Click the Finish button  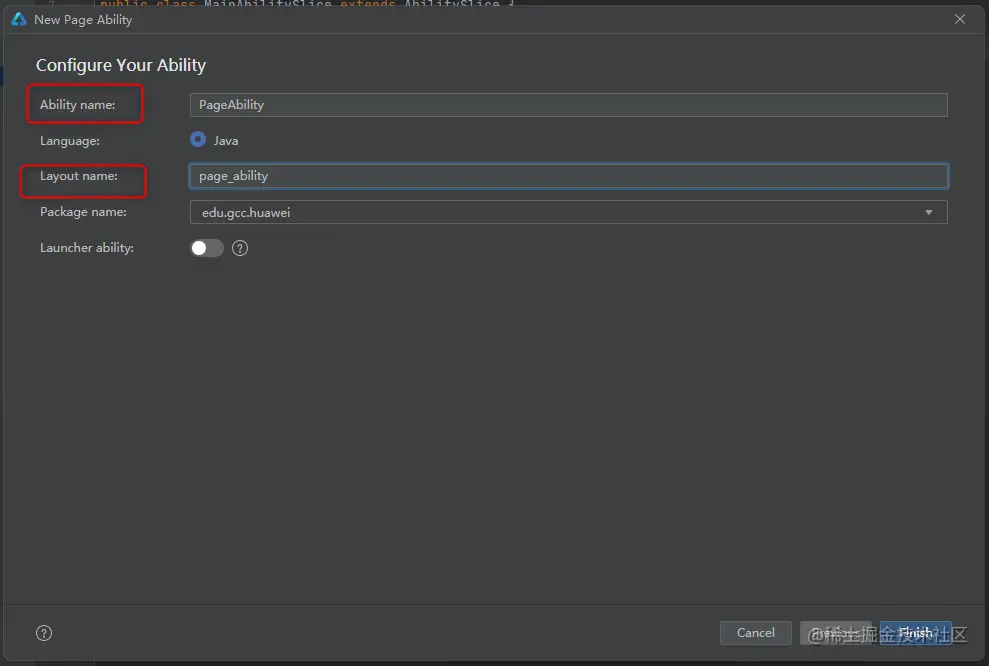click(x=915, y=633)
